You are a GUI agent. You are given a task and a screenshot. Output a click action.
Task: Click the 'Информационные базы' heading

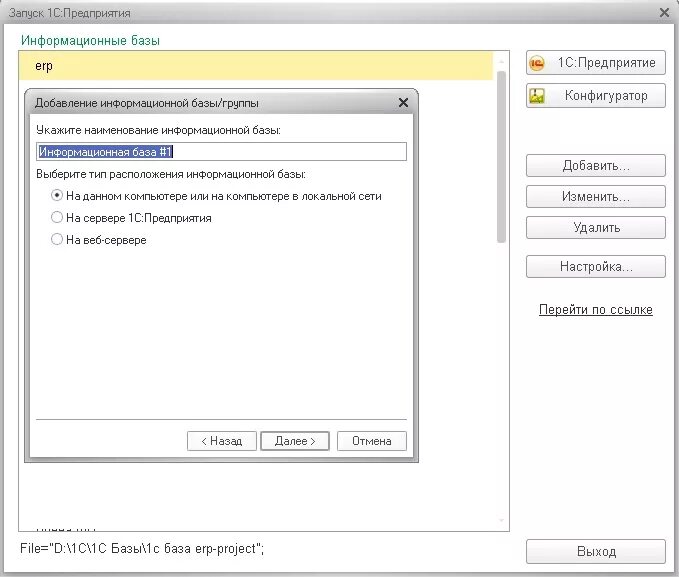(x=91, y=41)
